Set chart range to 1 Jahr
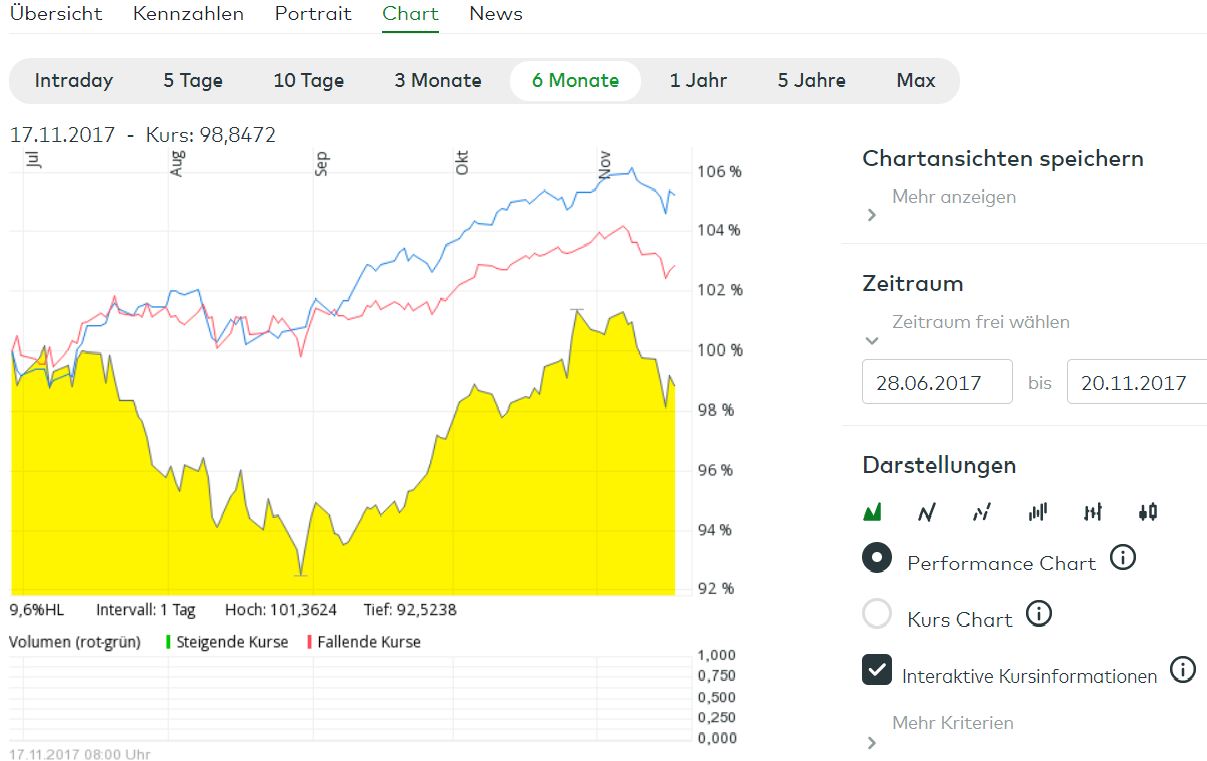Image resolution: width=1207 pixels, height=761 pixels. tap(698, 81)
